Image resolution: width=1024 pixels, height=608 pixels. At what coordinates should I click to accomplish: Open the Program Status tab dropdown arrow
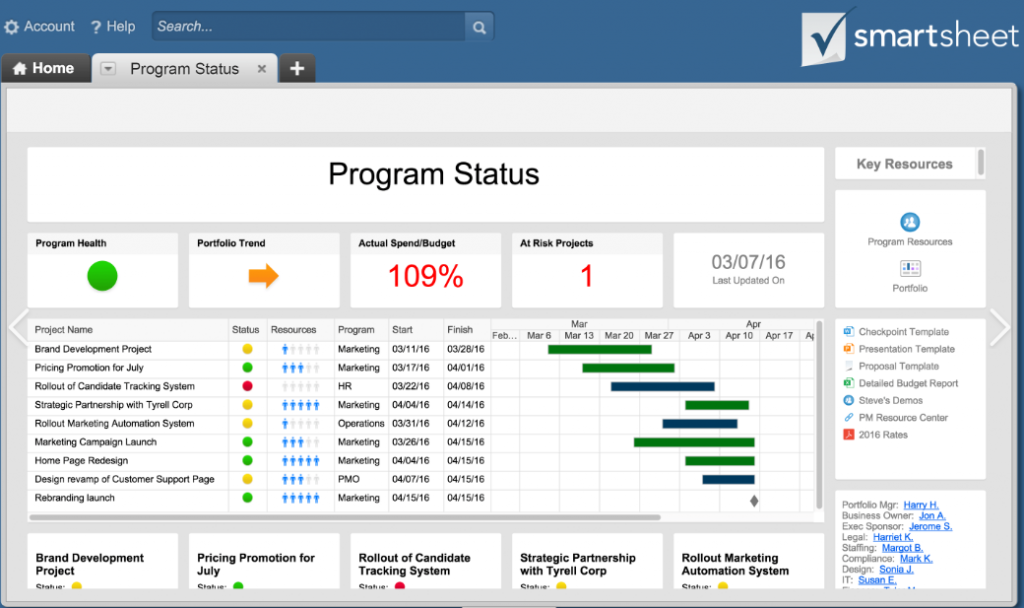(107, 68)
